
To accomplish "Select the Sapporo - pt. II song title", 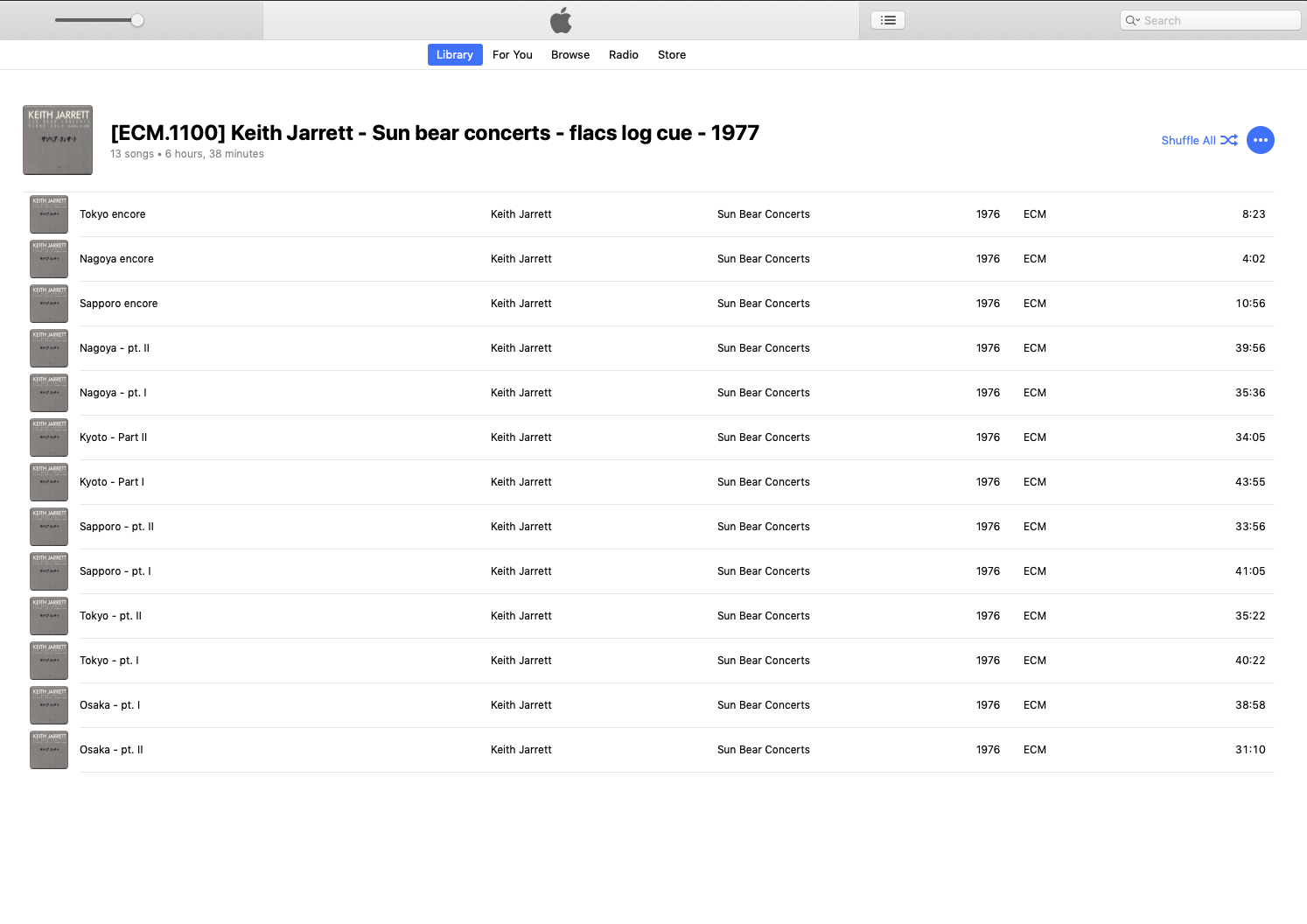I will pyautogui.click(x=117, y=527).
